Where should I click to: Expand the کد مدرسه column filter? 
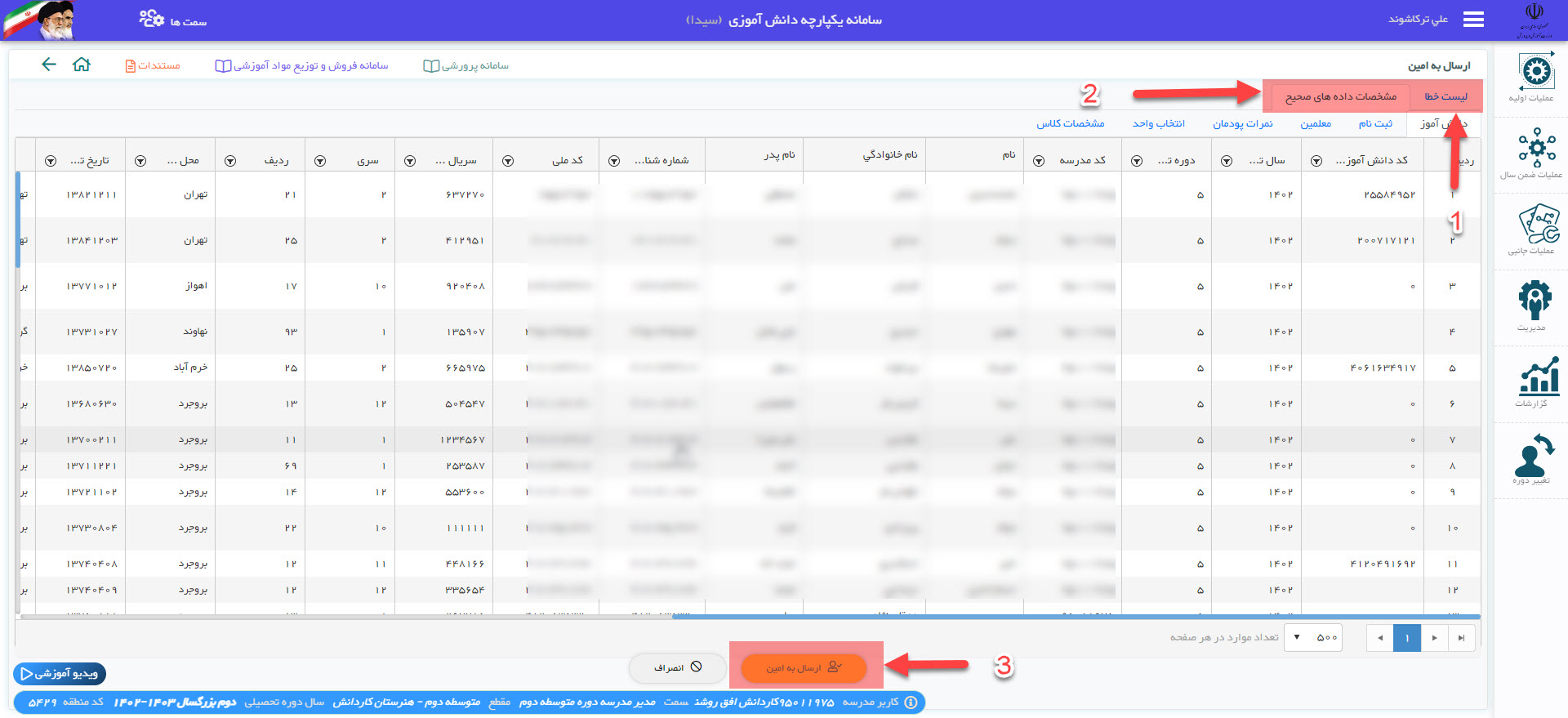click(1039, 161)
